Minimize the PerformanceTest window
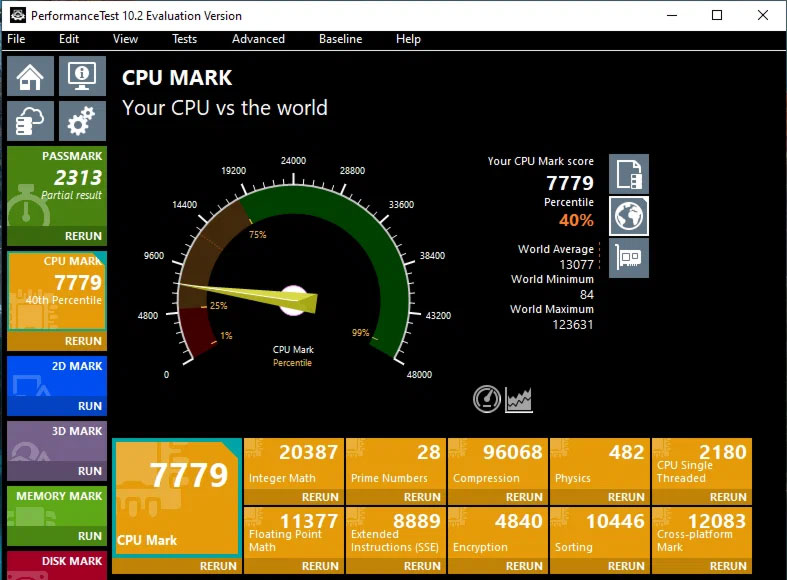This screenshot has width=787, height=580. (x=672, y=15)
